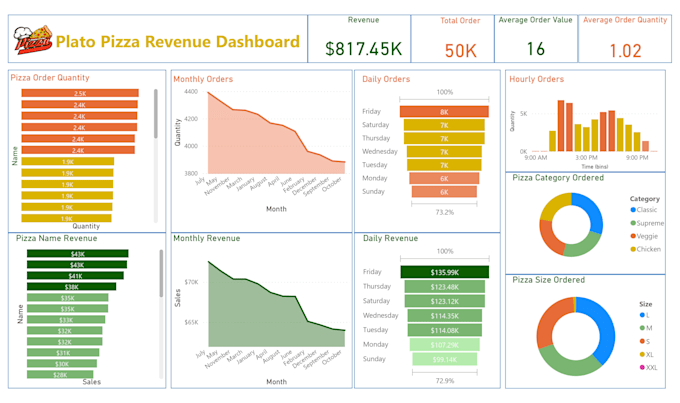This screenshot has height=403, width=680.
Task: Click the Pizza Order Quantity vertical scrollbar
Action: pyautogui.click(x=156, y=114)
